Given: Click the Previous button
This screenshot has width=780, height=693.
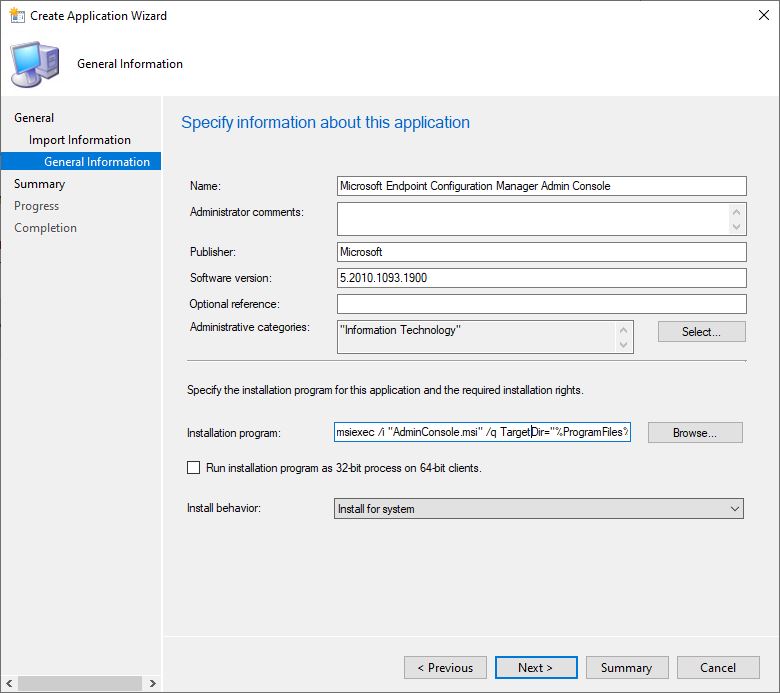Looking at the screenshot, I should pos(445,668).
